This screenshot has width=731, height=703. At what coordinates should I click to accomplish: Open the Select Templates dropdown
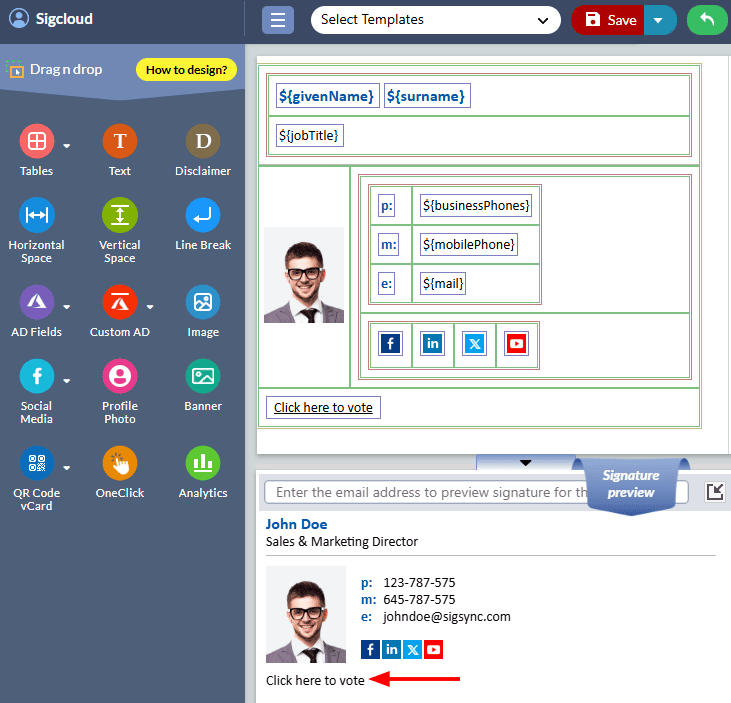point(435,20)
